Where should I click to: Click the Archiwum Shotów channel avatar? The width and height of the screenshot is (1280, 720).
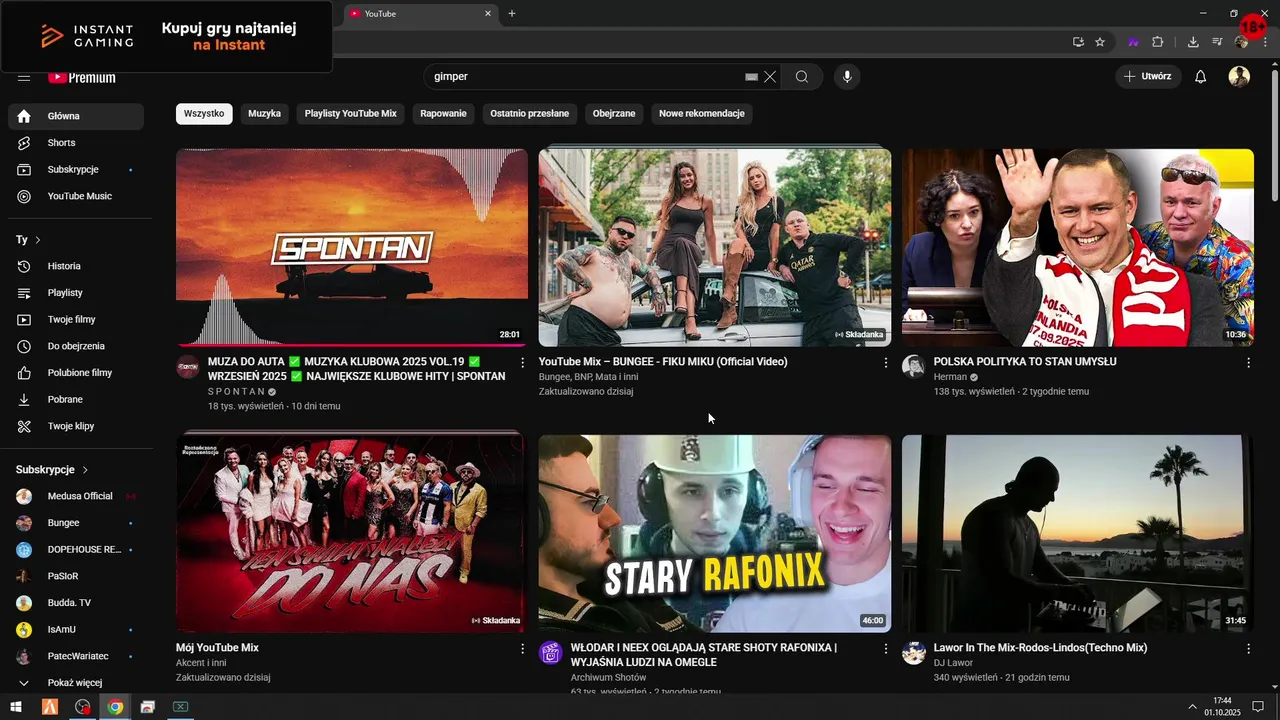pyautogui.click(x=551, y=652)
